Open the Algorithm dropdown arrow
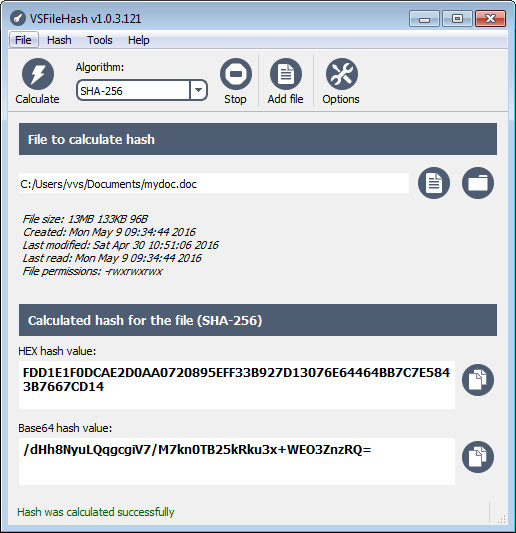Image resolution: width=516 pixels, height=533 pixels. pos(199,90)
